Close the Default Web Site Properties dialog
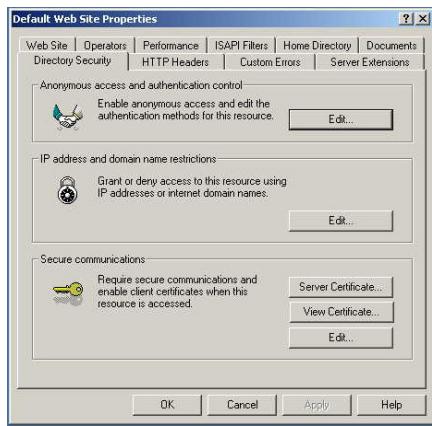The width and height of the screenshot is (432, 426). (x=423, y=18)
